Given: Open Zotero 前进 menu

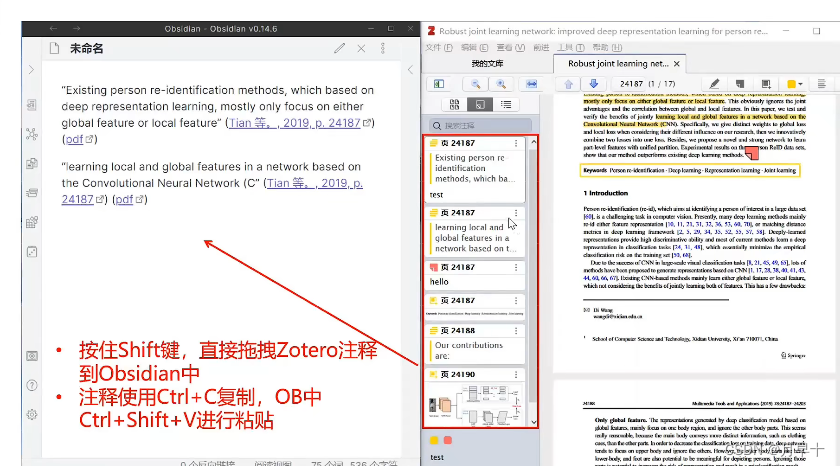Looking at the screenshot, I should point(541,47).
